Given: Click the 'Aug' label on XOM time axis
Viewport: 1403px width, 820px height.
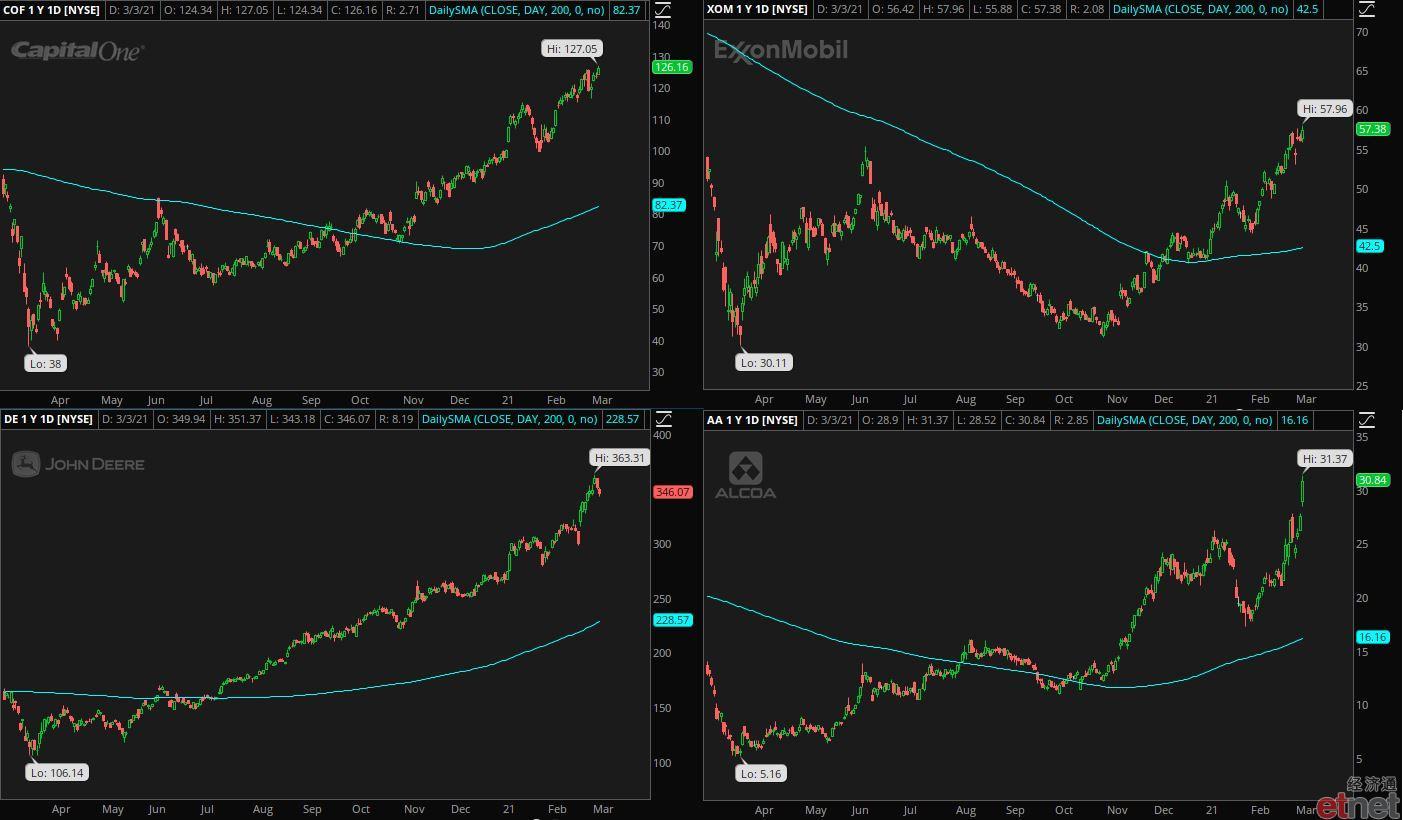Looking at the screenshot, I should [965, 399].
